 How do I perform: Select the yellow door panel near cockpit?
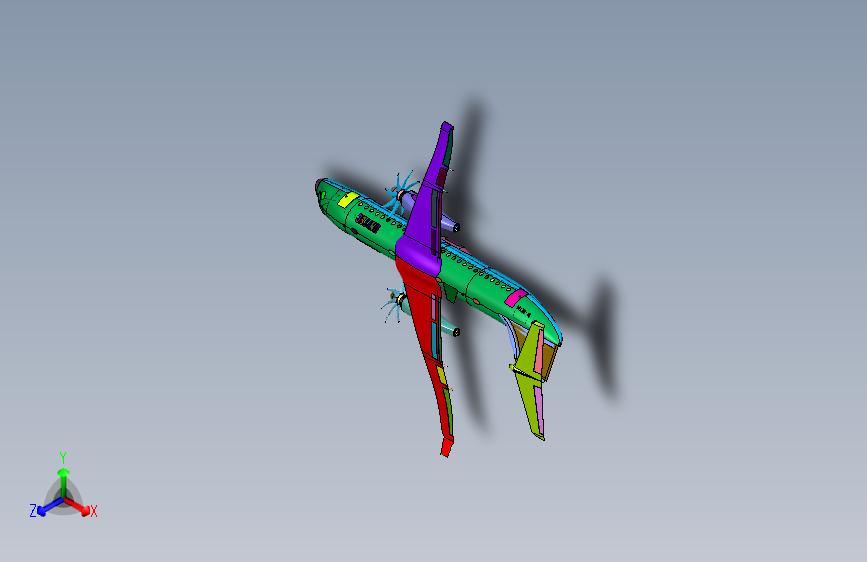click(x=348, y=200)
